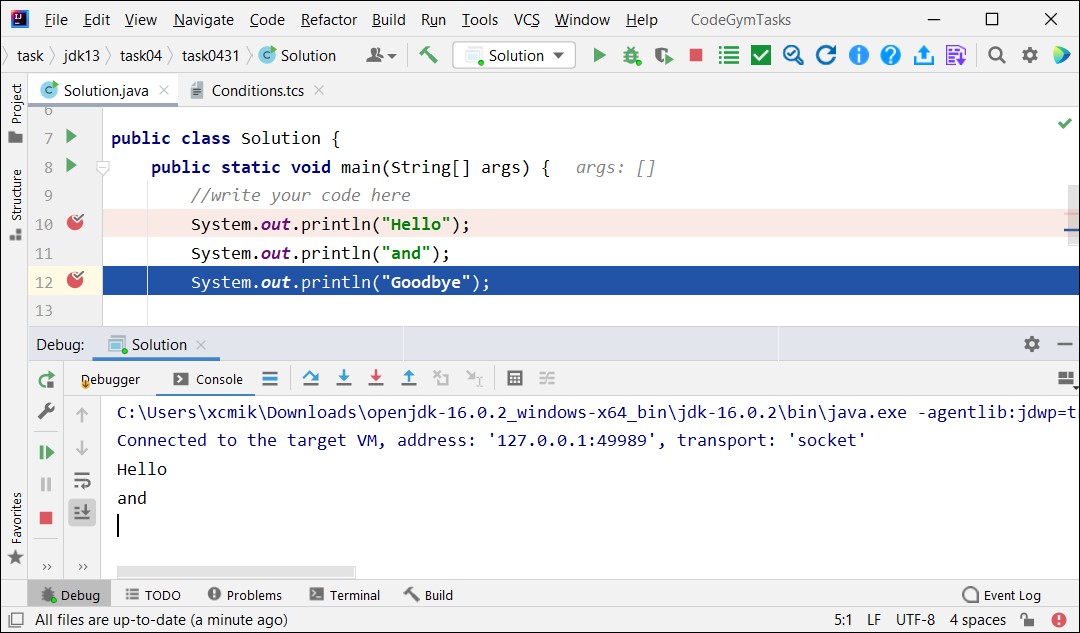Viewport: 1080px width, 633px height.
Task: Check task with green checkmark icon
Action: (760, 55)
